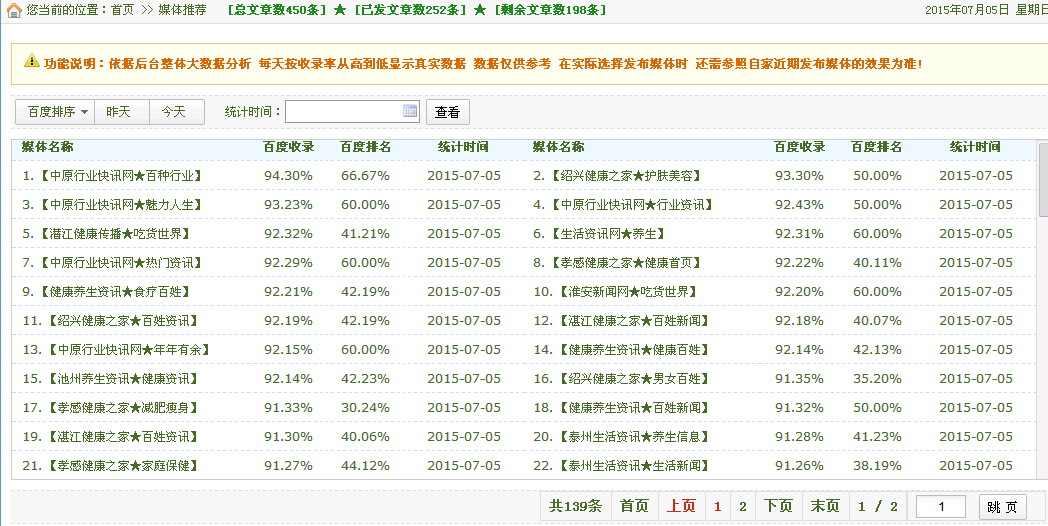Open media 湛江健康之家★百姓资讯
Image resolution: width=1048 pixels, height=526 pixels.
(122, 436)
